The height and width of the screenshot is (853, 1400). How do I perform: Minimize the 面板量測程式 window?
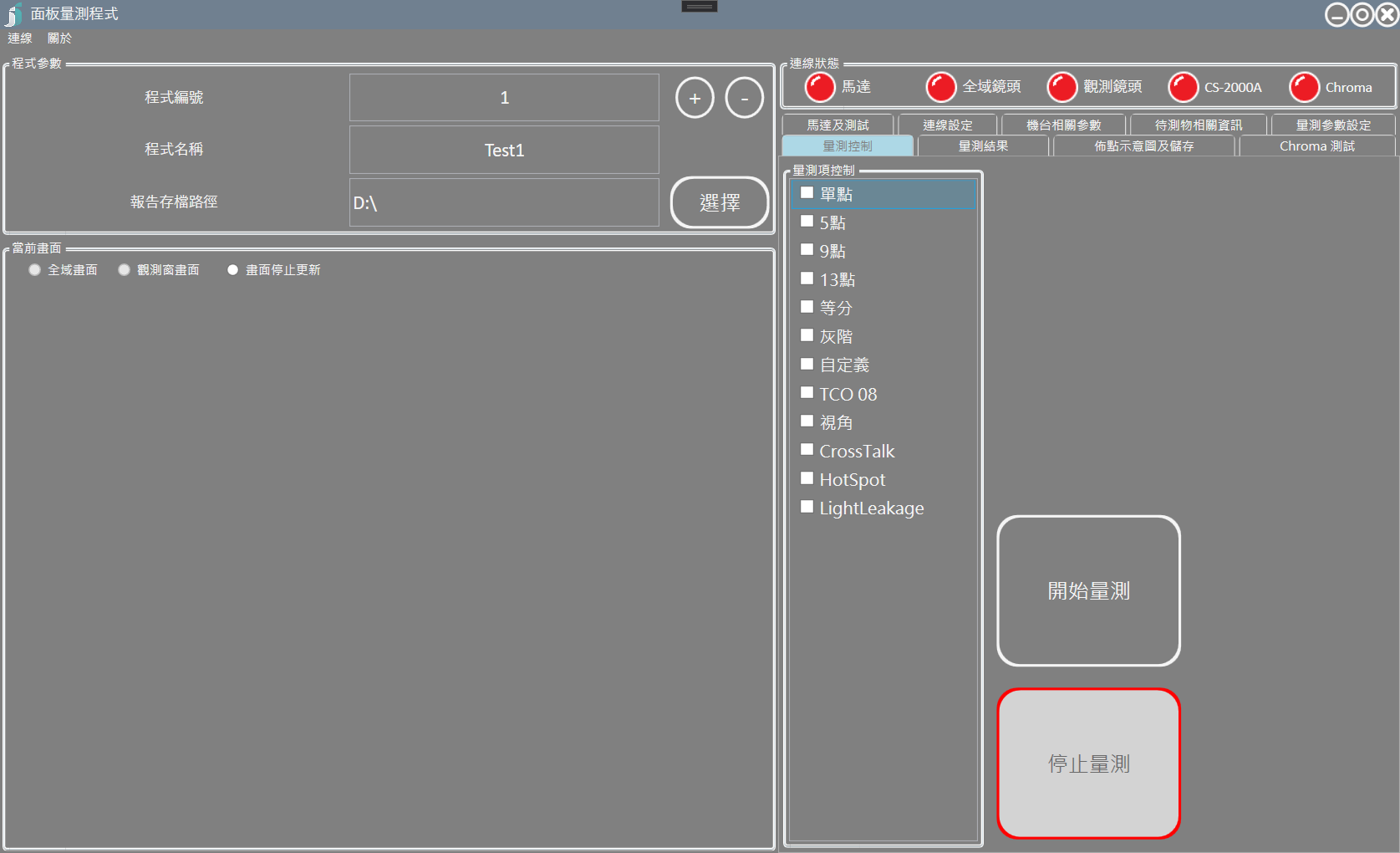coord(1337,15)
